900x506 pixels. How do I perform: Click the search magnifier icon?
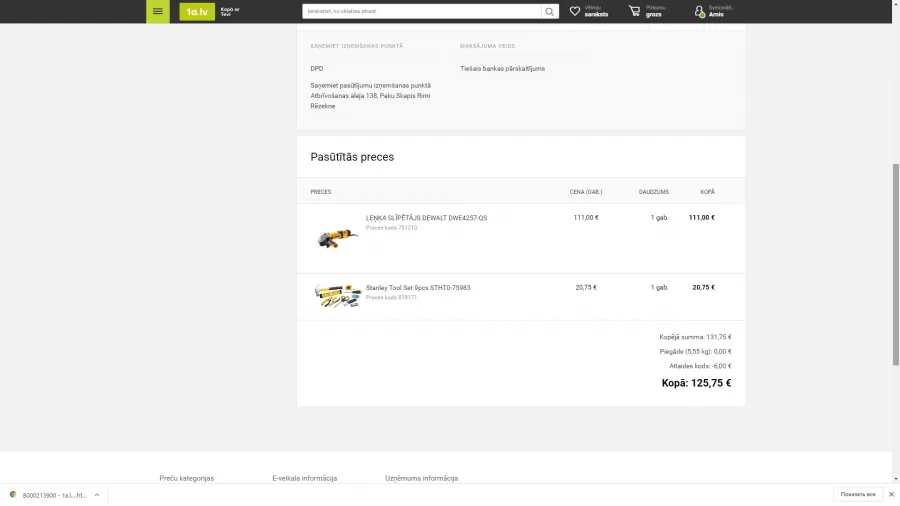550,11
